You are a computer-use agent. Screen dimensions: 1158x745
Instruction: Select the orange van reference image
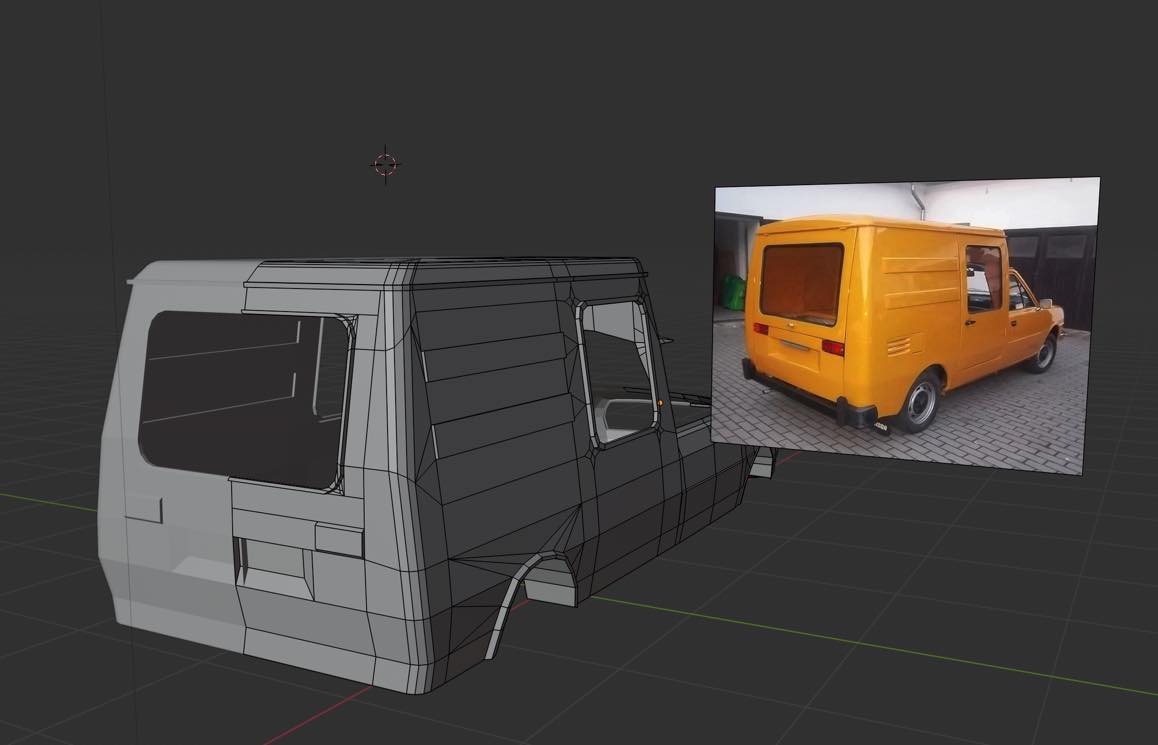[x=905, y=325]
